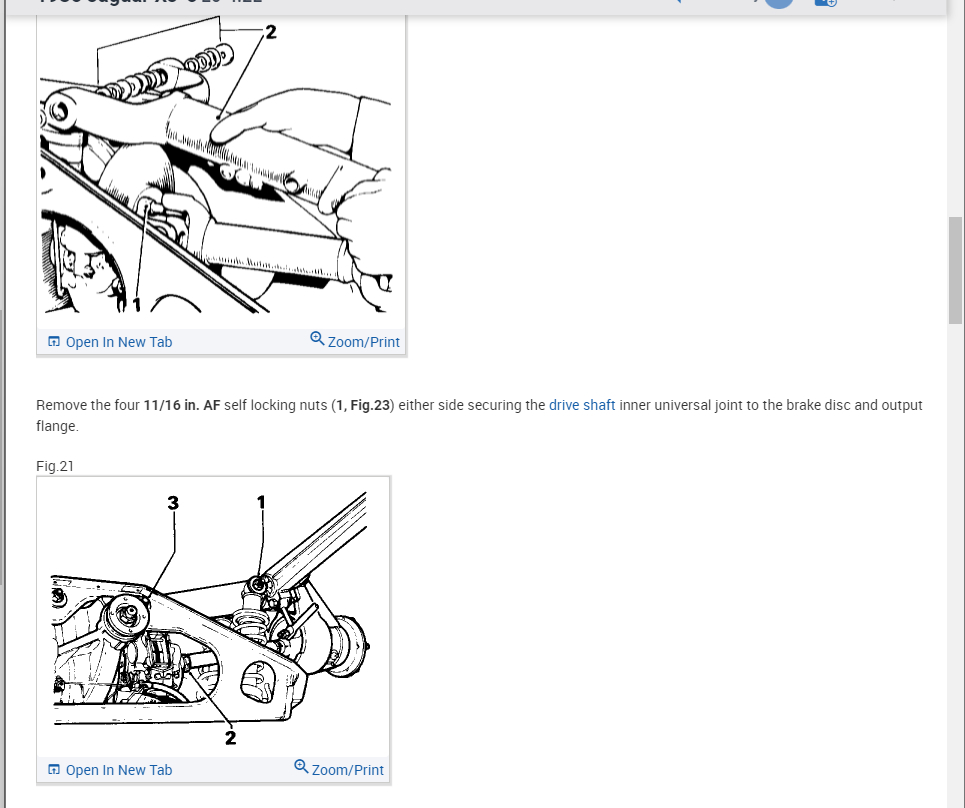
Task: Follow the 'drive shaft' hyperlink
Action: [x=582, y=405]
